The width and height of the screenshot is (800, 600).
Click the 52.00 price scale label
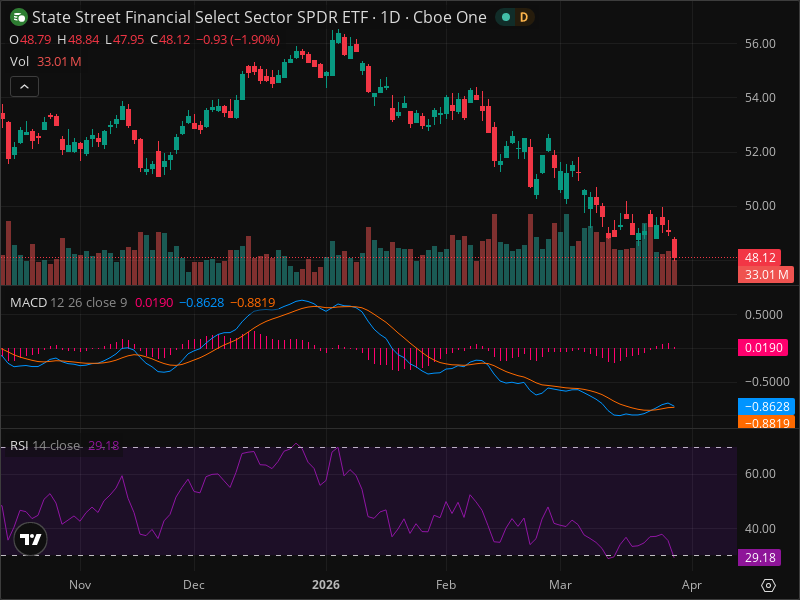[760, 152]
